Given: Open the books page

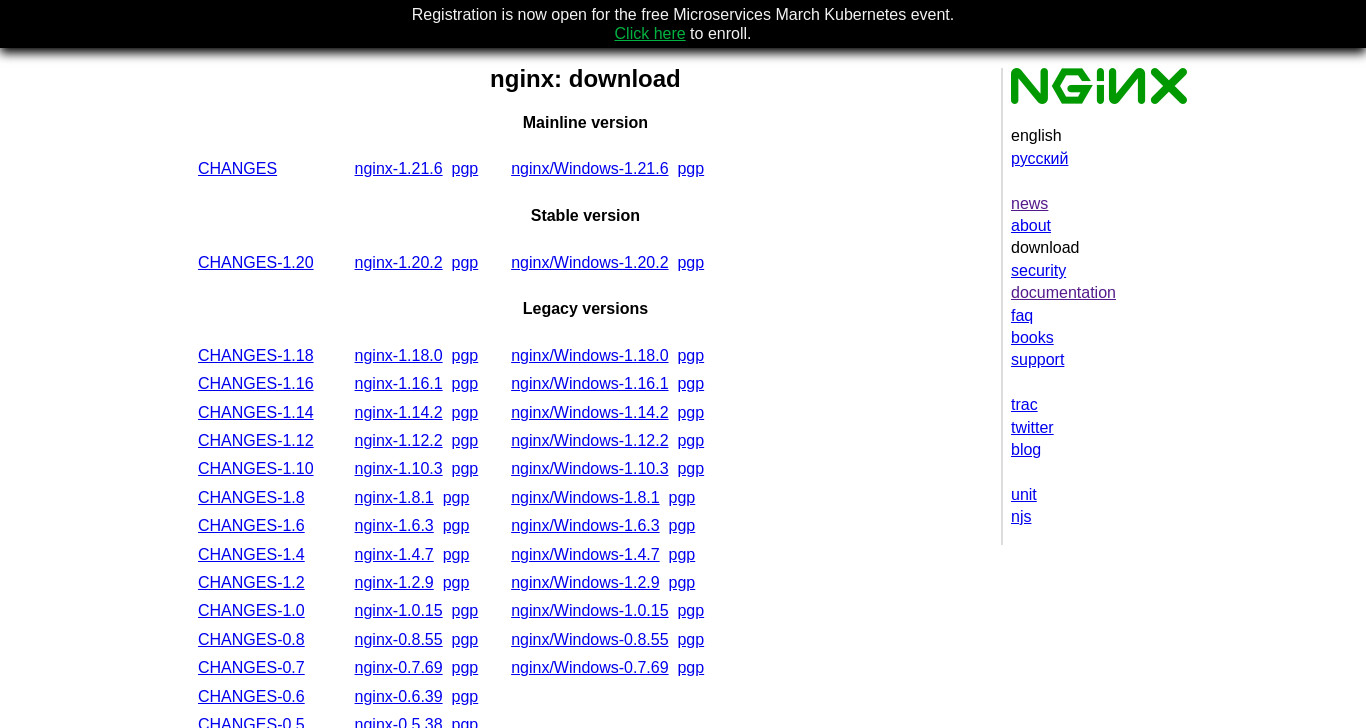Looking at the screenshot, I should click(x=1032, y=338).
